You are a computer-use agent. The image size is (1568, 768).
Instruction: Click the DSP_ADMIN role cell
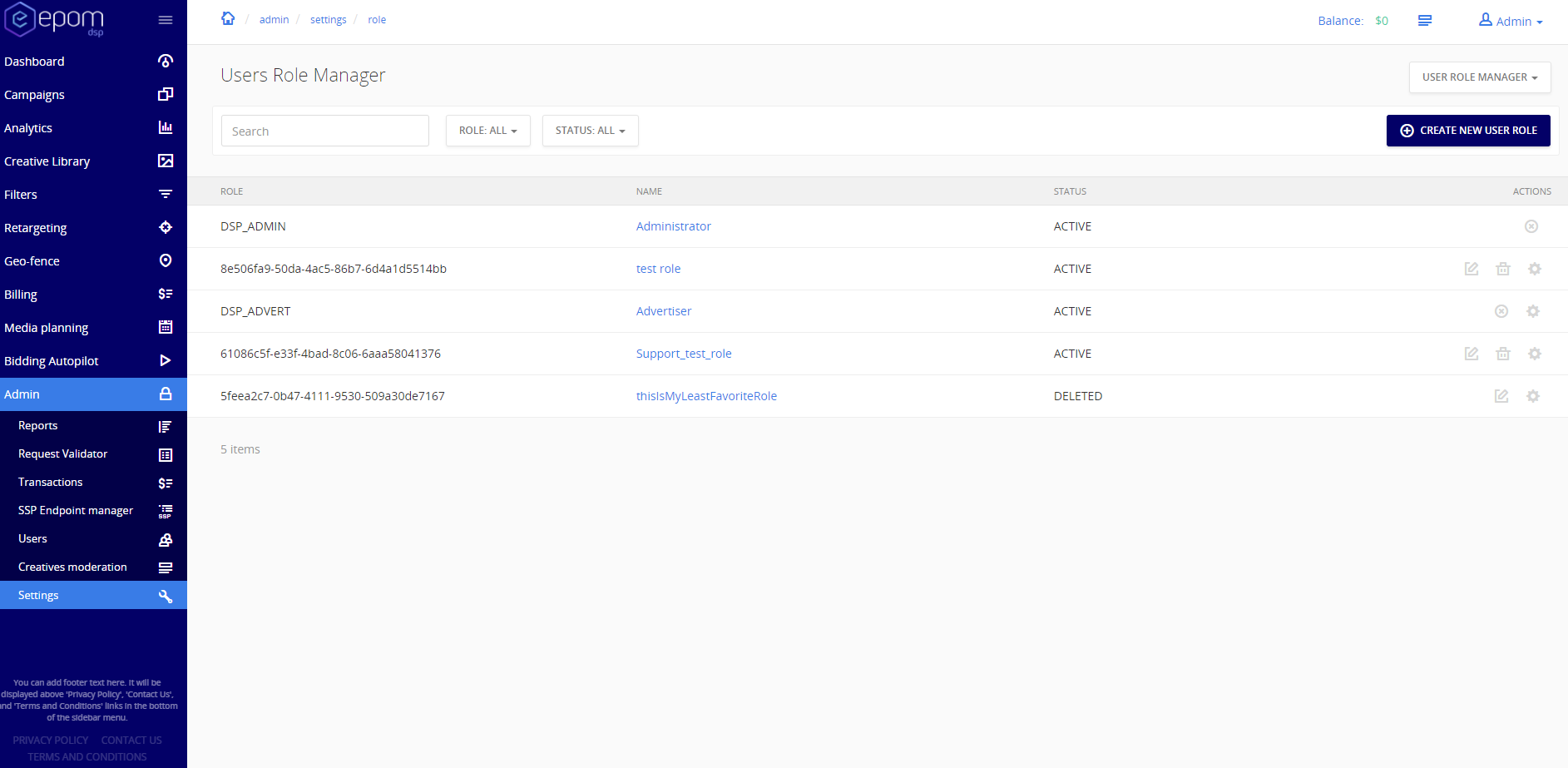point(253,226)
